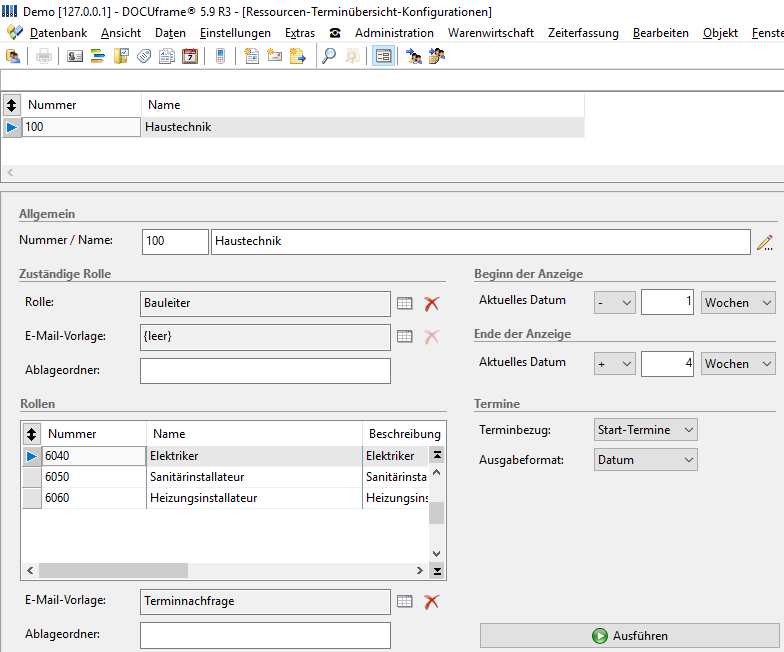
Task: Click the mobile phone toolbar icon
Action: click(220, 56)
